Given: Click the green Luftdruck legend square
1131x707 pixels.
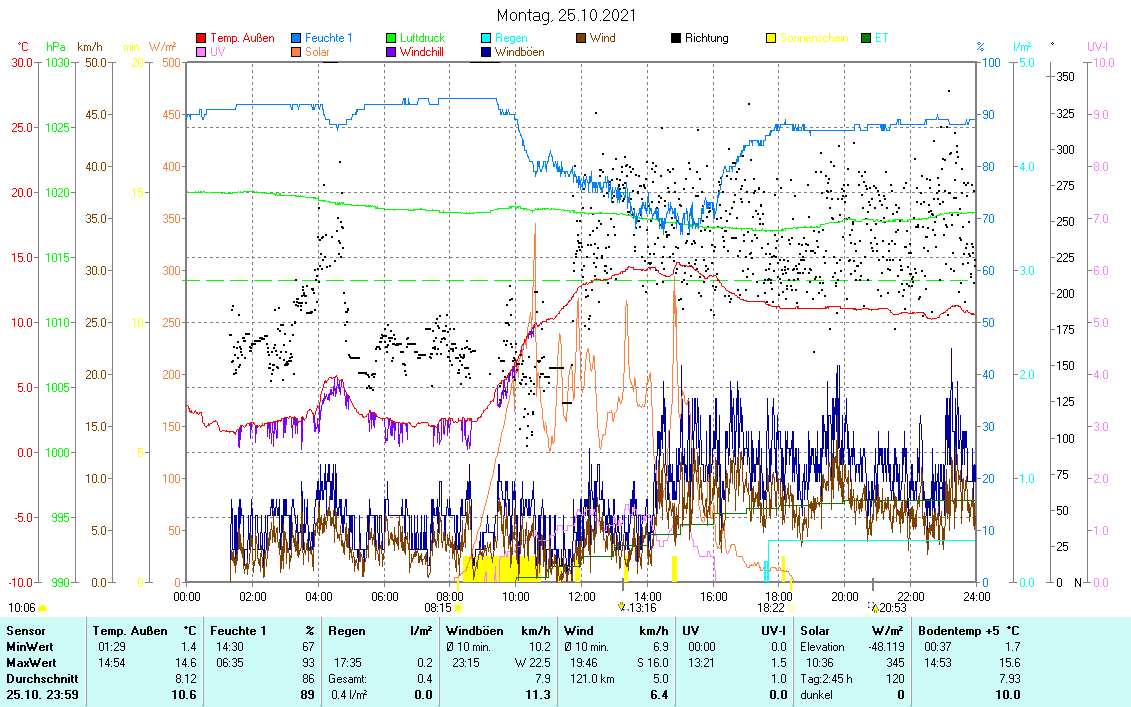Looking at the screenshot, I should (x=392, y=39).
